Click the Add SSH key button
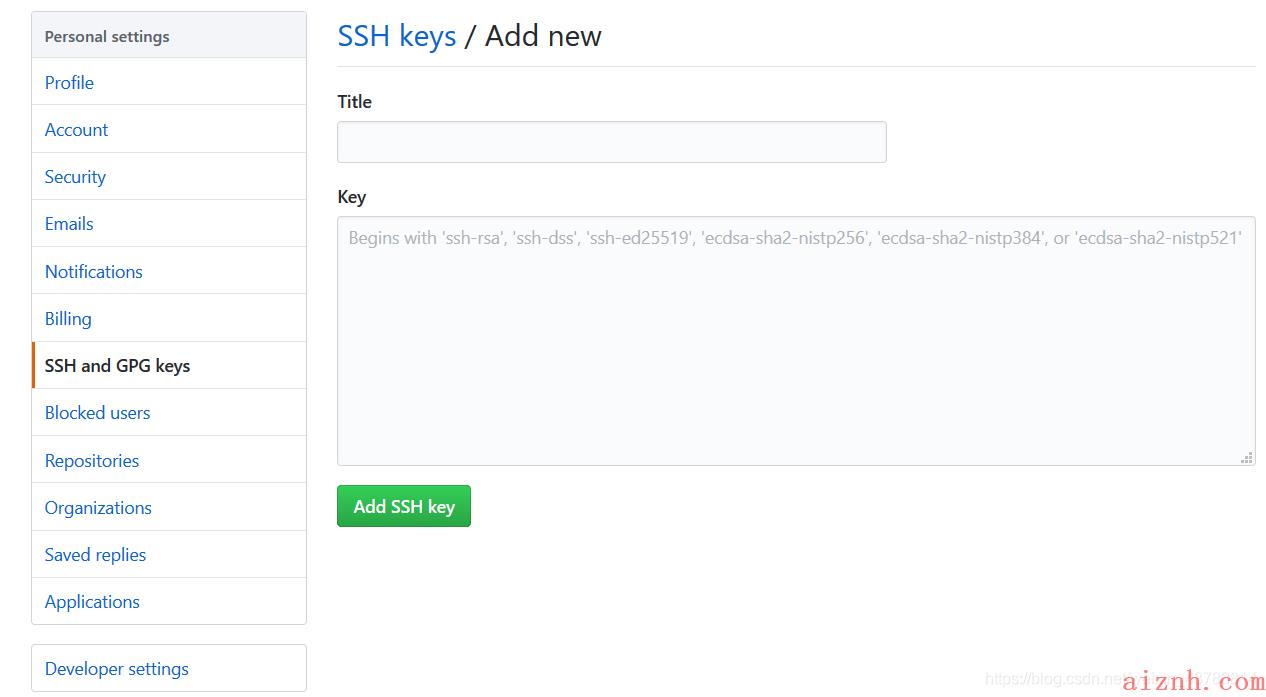 pos(404,506)
